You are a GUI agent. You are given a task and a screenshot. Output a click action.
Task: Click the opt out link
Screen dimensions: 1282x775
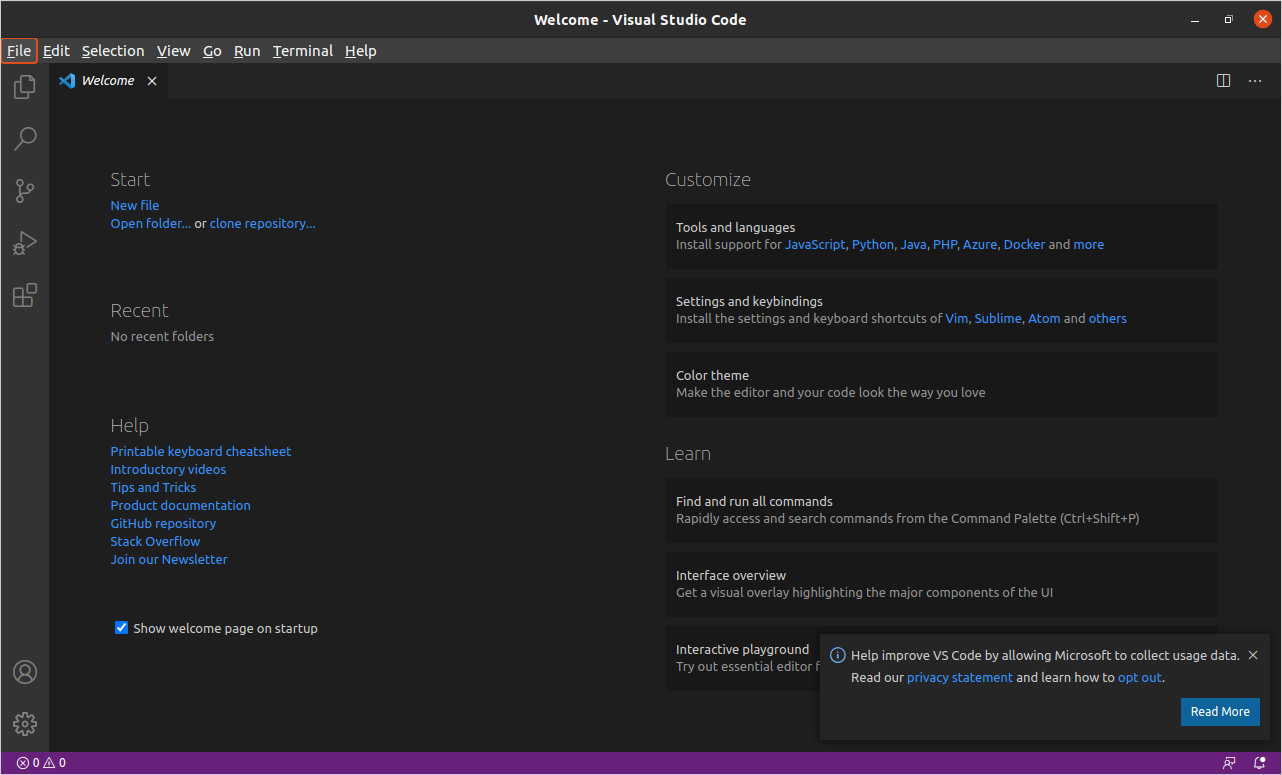pos(1140,678)
